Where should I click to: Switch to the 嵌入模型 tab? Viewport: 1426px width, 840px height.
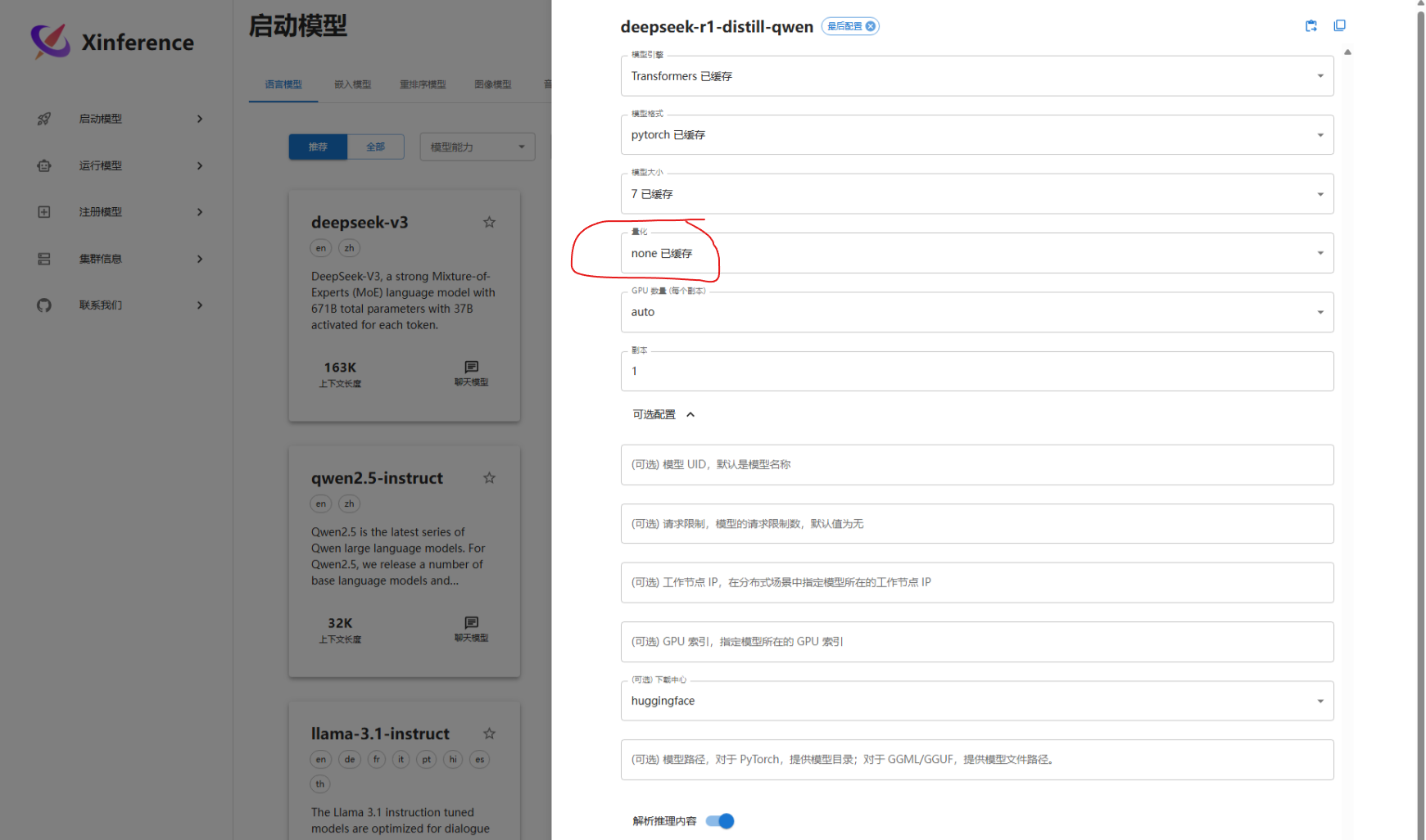tap(352, 84)
